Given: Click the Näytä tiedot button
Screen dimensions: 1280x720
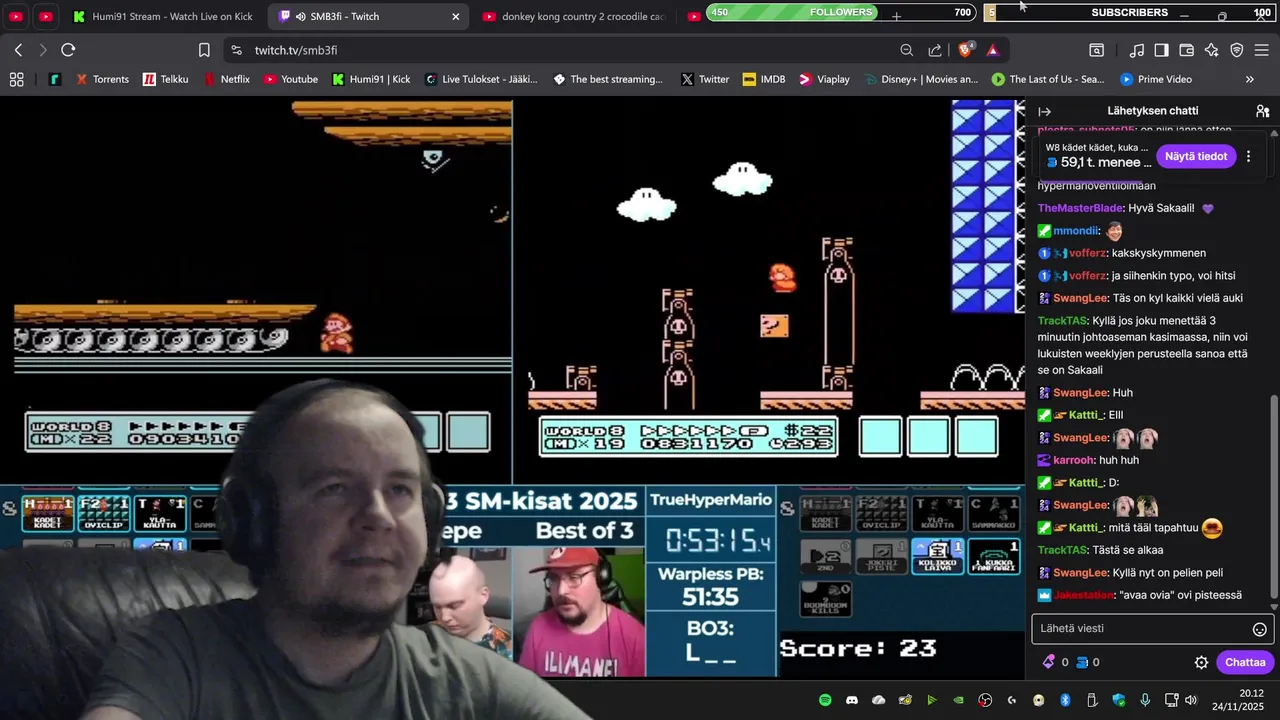Looking at the screenshot, I should click(x=1196, y=156).
